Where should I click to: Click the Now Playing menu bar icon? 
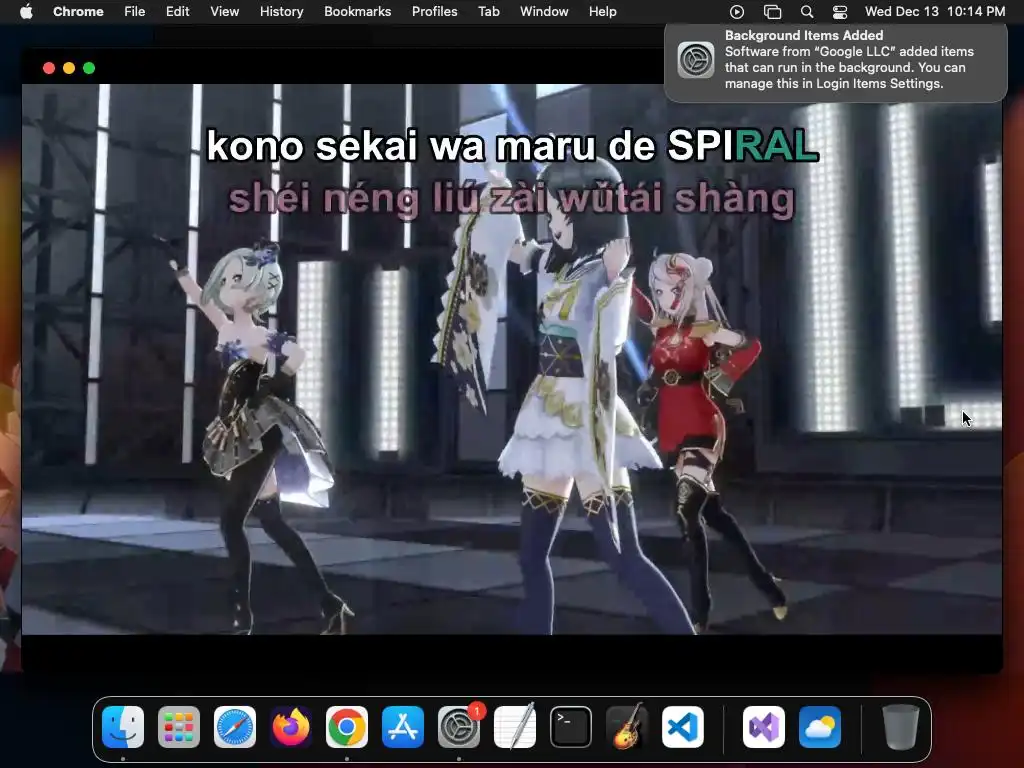tap(737, 12)
